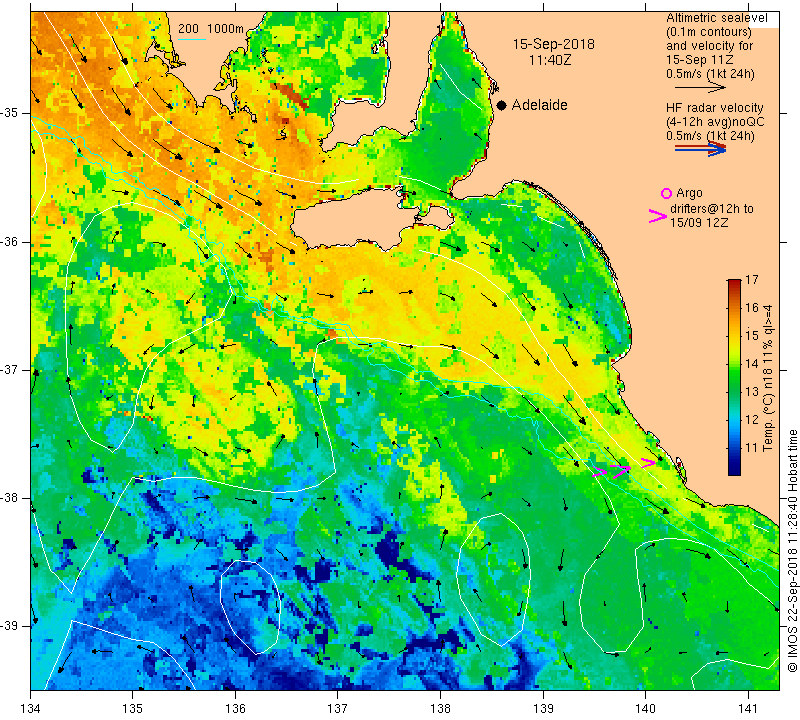Viewport: 800px width, 720px height.
Task: Click the latitude axis label '-35'
Action: [x=10, y=113]
